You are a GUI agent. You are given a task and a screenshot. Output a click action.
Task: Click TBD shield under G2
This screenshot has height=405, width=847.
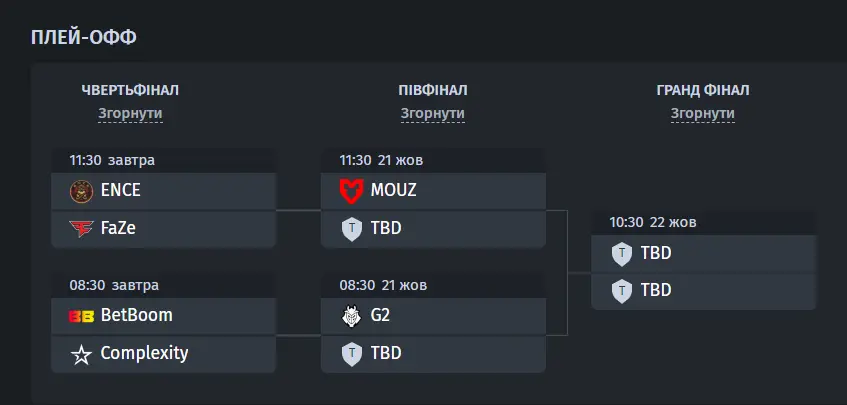coord(352,354)
